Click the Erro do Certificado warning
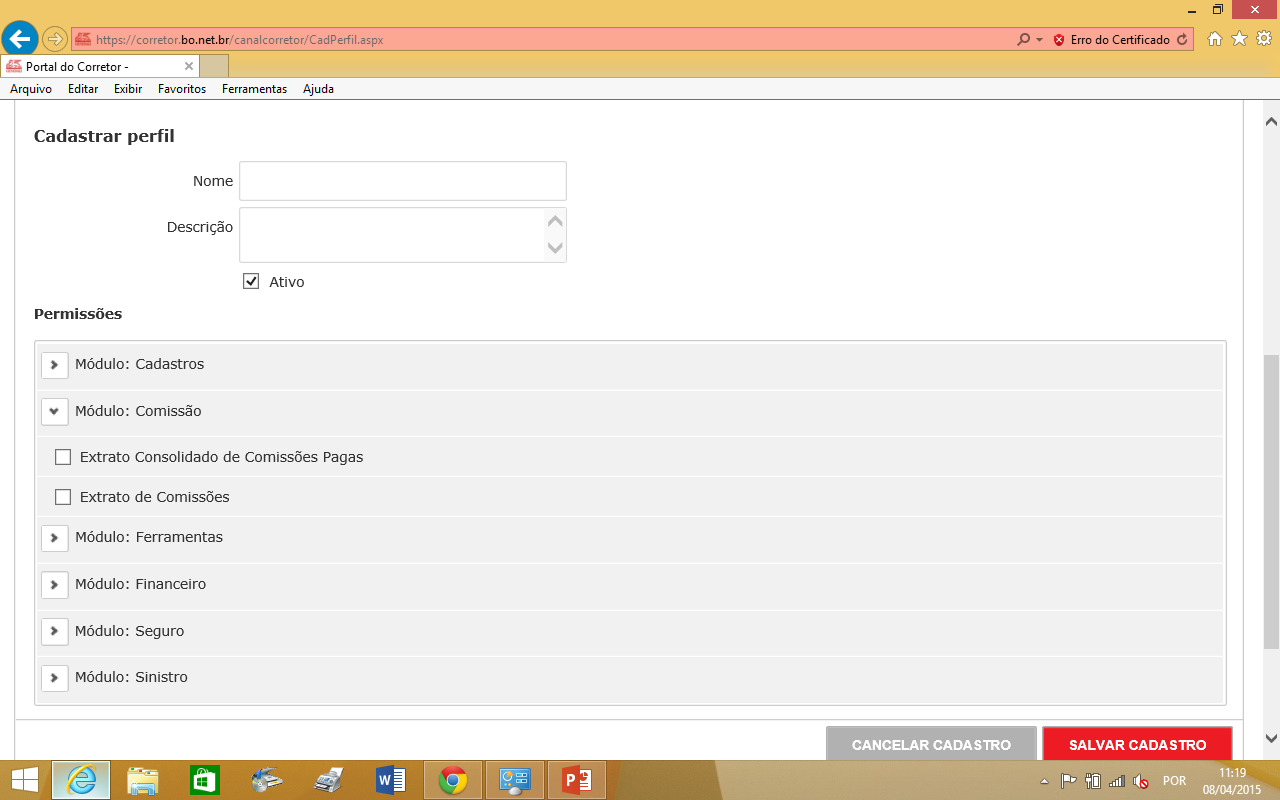Screen dimensions: 1280x800 tap(1112, 40)
